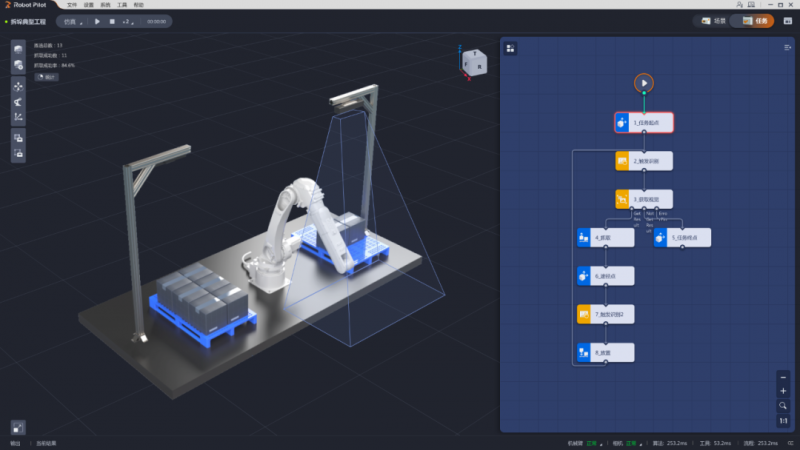
Task: Select the robot arm tool in left sidebar
Action: tap(18, 101)
